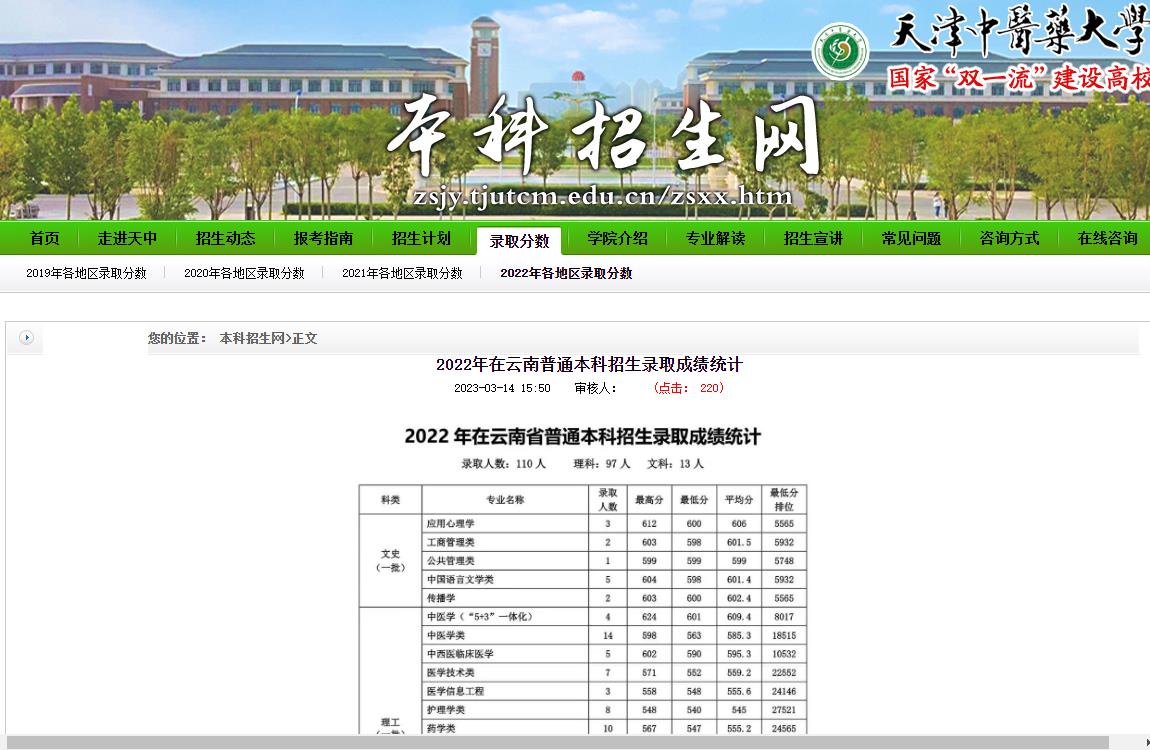Open 2020年各地区录取分数 sub-link
Viewport: 1150px width, 750px height.
(244, 273)
